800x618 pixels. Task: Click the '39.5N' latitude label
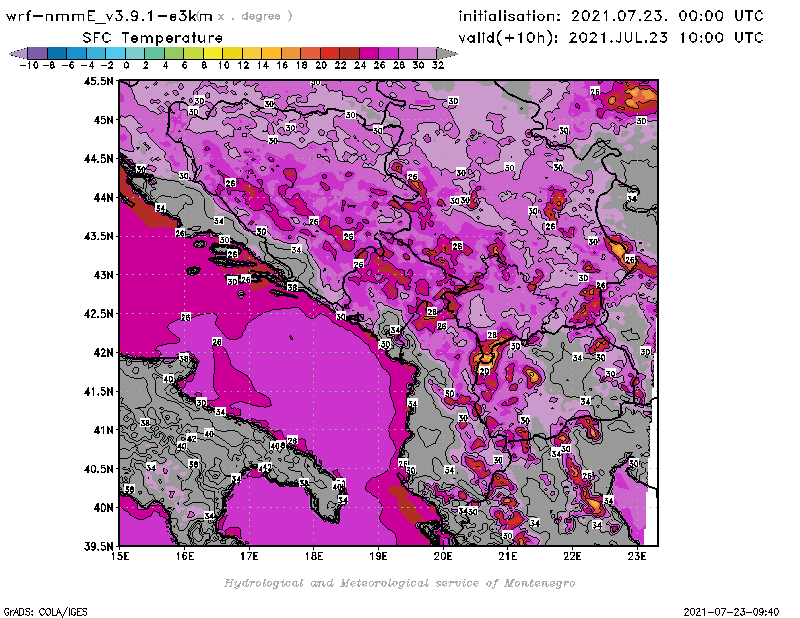(98, 546)
